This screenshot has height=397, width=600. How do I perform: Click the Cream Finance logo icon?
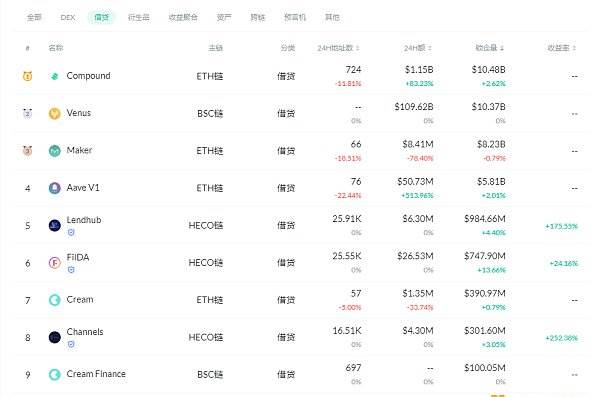pos(55,374)
